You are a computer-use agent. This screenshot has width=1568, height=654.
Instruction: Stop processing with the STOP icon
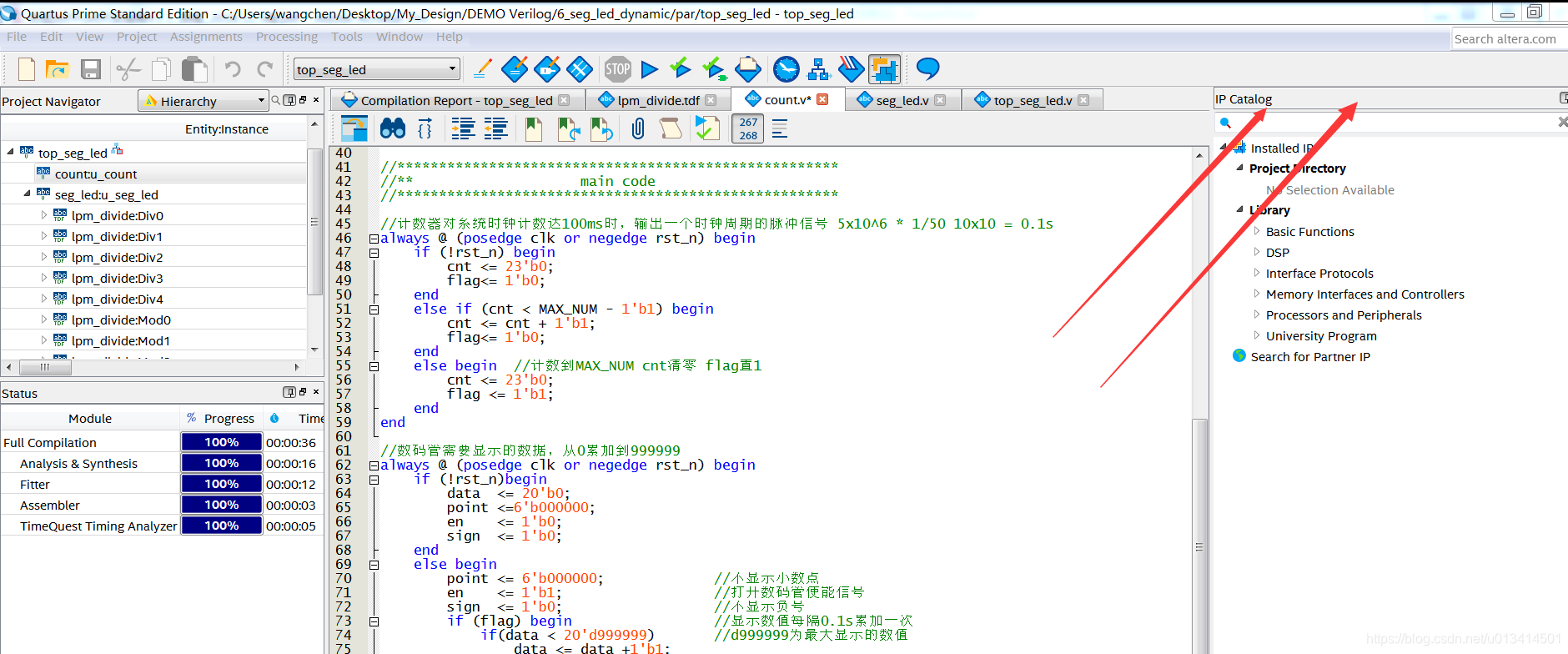(x=617, y=68)
